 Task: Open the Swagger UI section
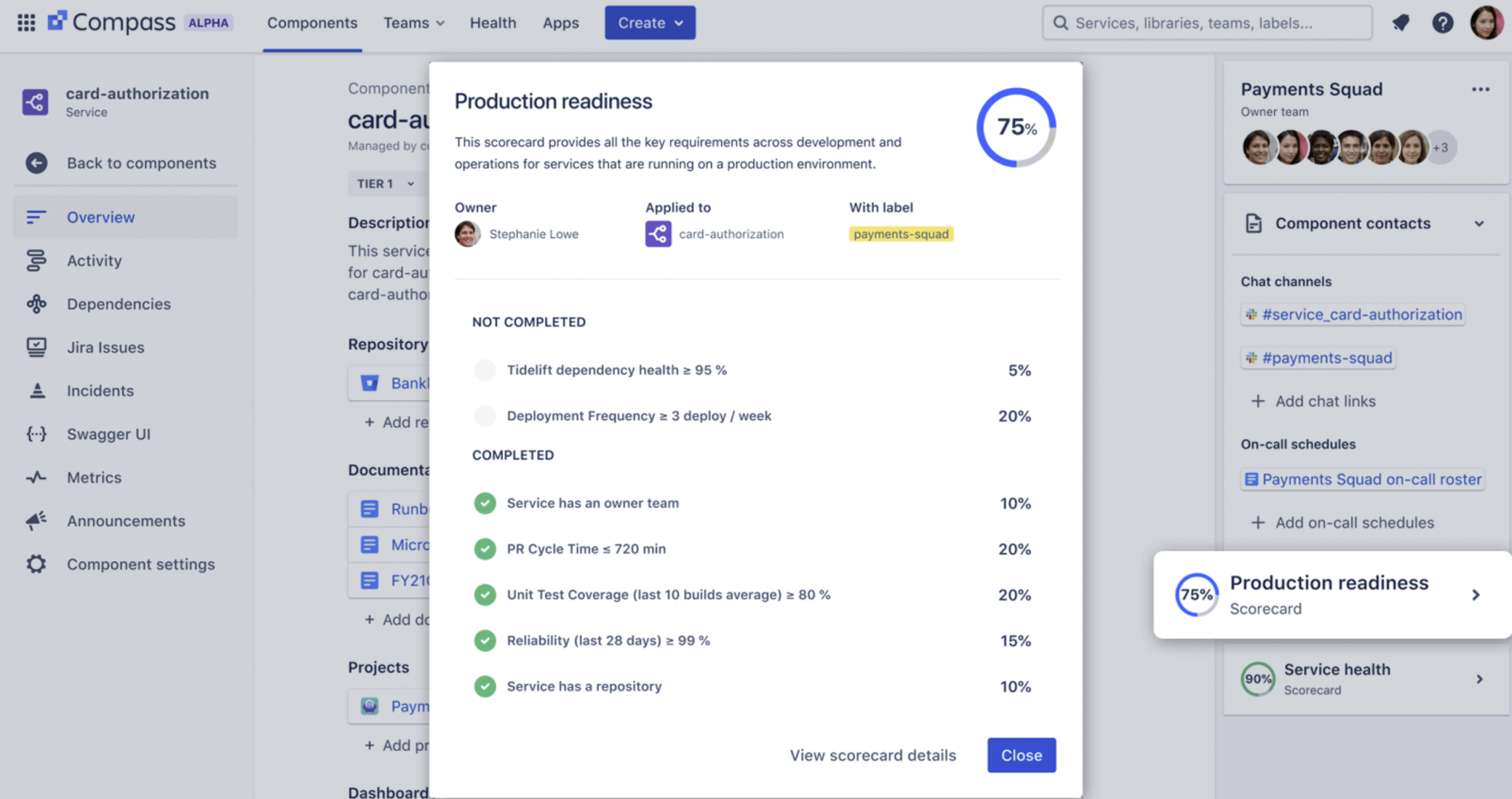[x=36, y=433]
